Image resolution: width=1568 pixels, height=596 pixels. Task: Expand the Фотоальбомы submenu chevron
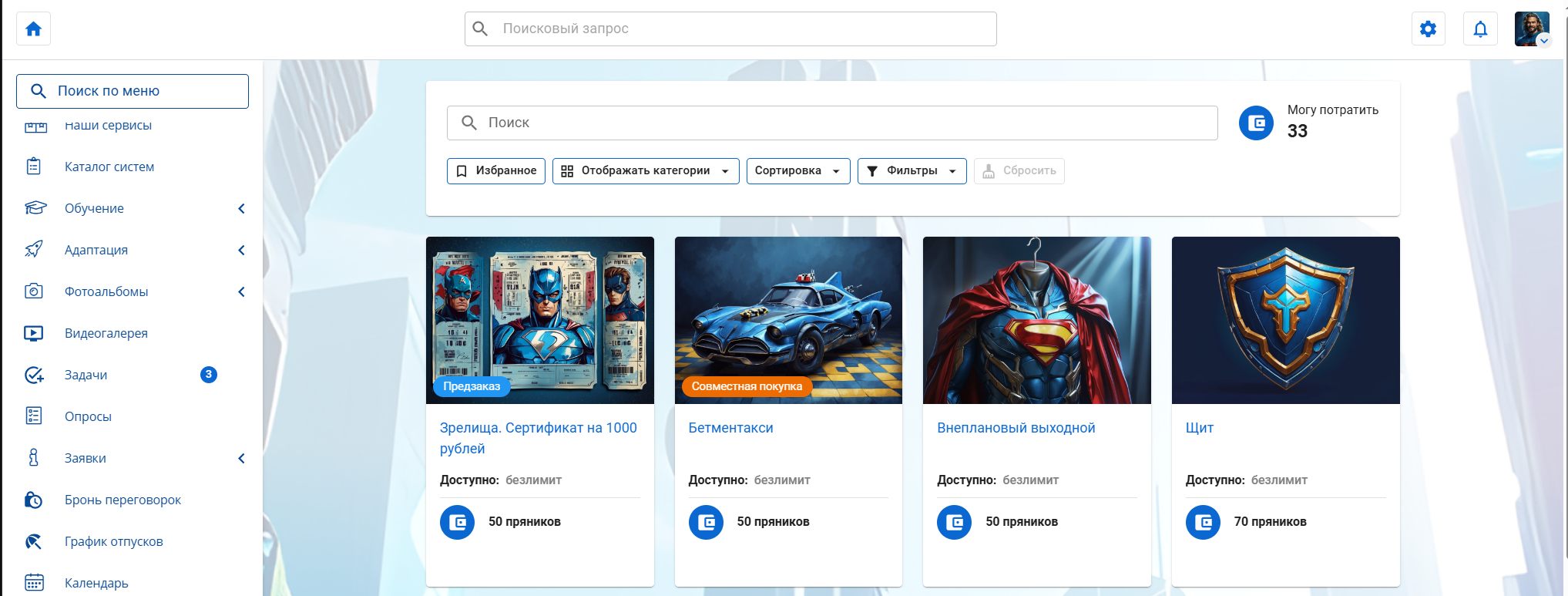(241, 291)
